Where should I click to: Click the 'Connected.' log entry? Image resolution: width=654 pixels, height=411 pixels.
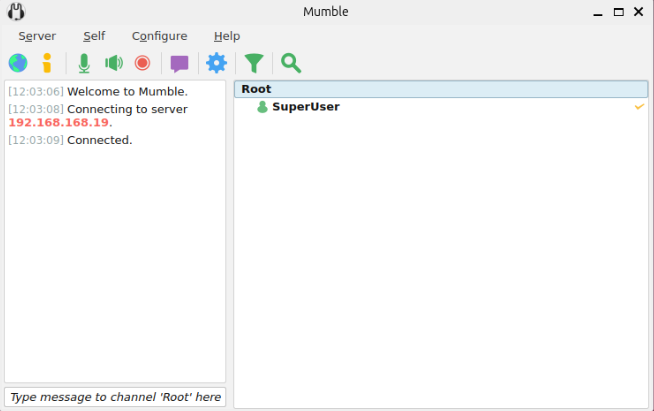[x=99, y=140]
